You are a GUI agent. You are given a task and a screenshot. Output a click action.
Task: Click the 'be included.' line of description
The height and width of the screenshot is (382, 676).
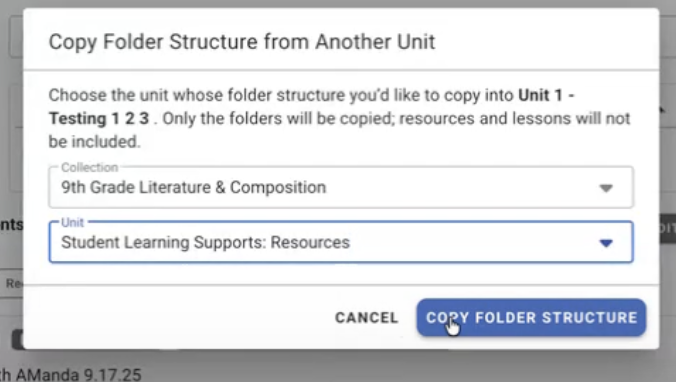click(x=94, y=141)
